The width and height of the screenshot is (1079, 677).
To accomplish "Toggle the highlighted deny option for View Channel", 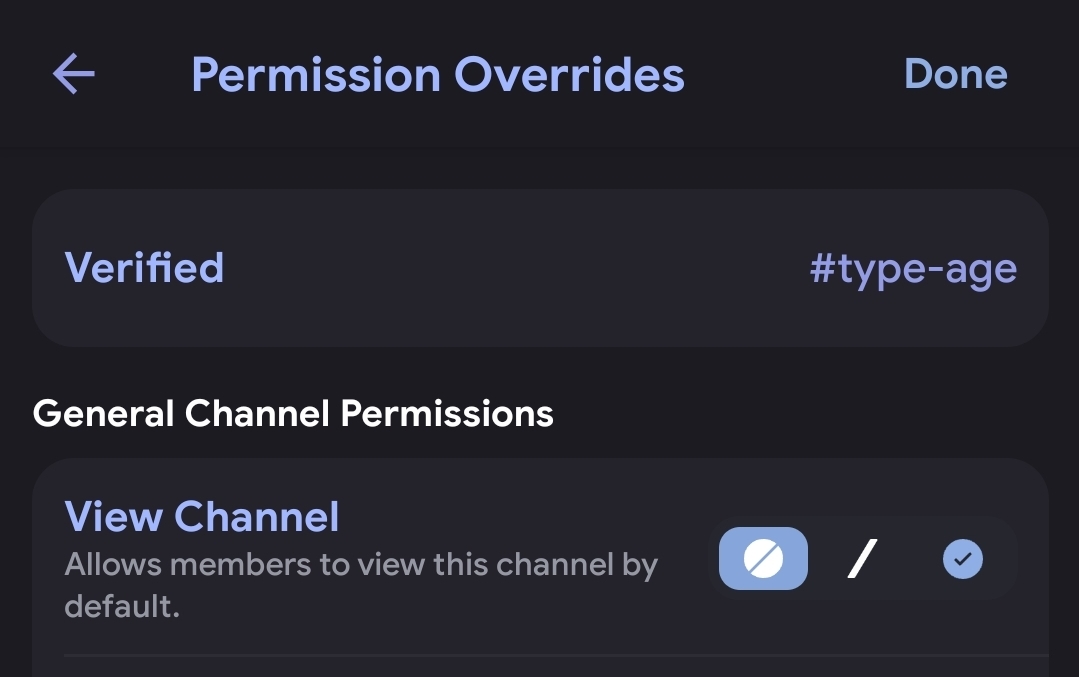I will point(763,558).
